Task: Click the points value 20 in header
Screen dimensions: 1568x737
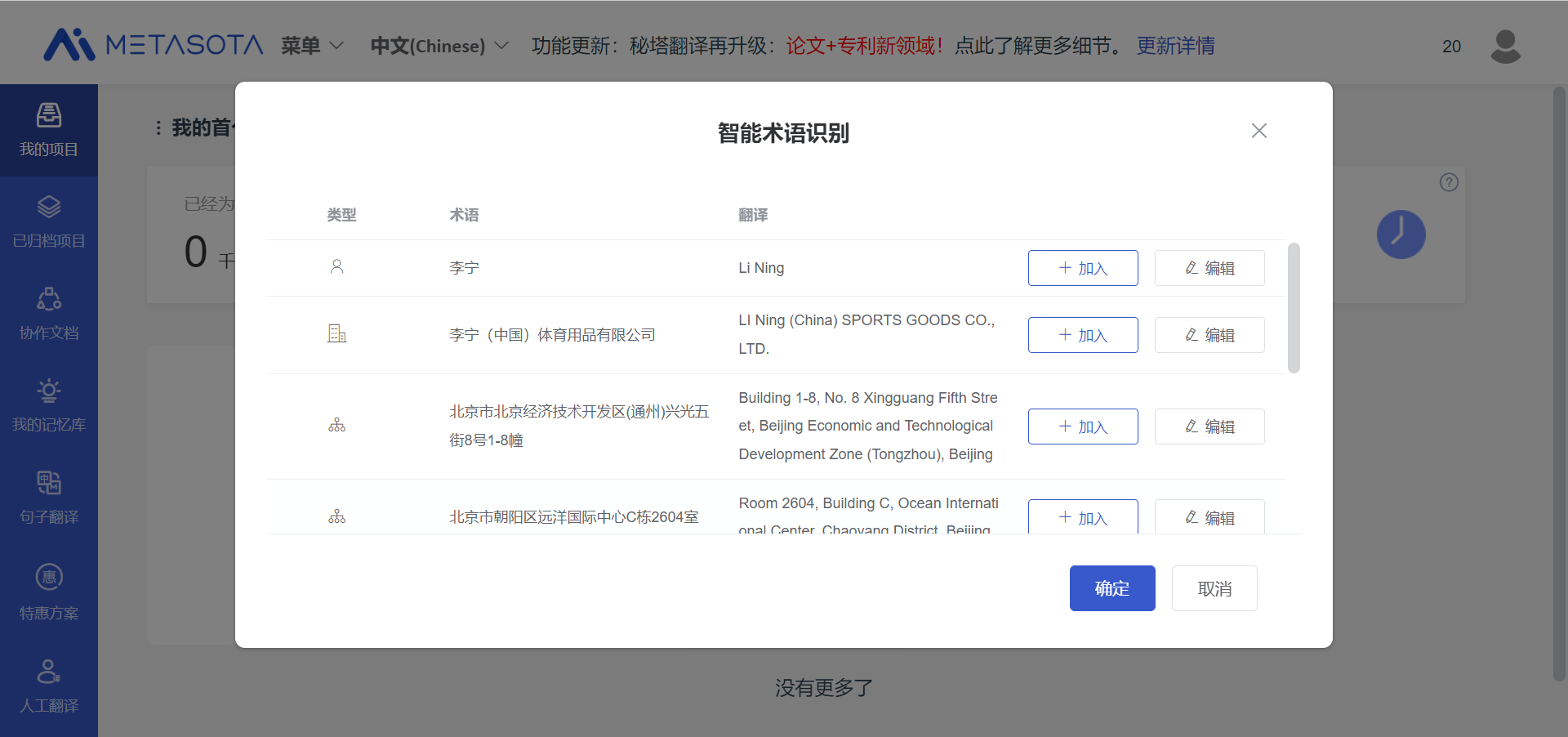Action: tap(1451, 47)
